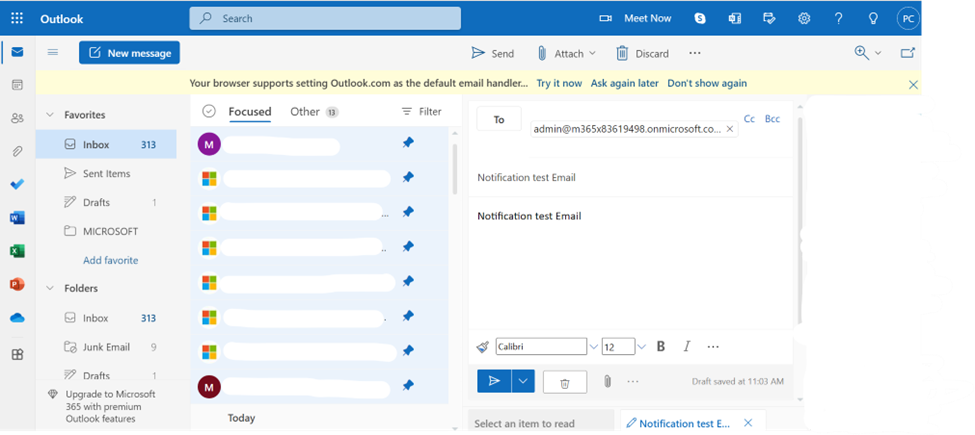Image resolution: width=975 pixels, height=435 pixels.
Task: Switch to the Focused tab
Action: pos(250,112)
